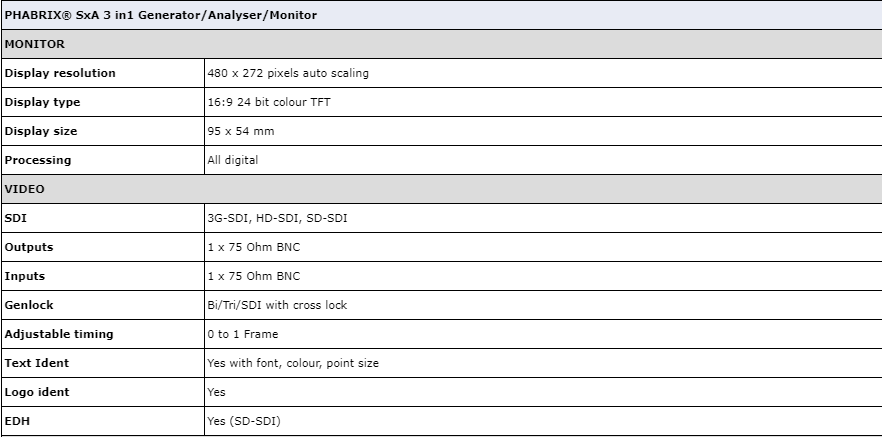882x437 pixels.
Task: Select 'Bi/Tri/SDI with cross lock' value
Action: (277, 305)
